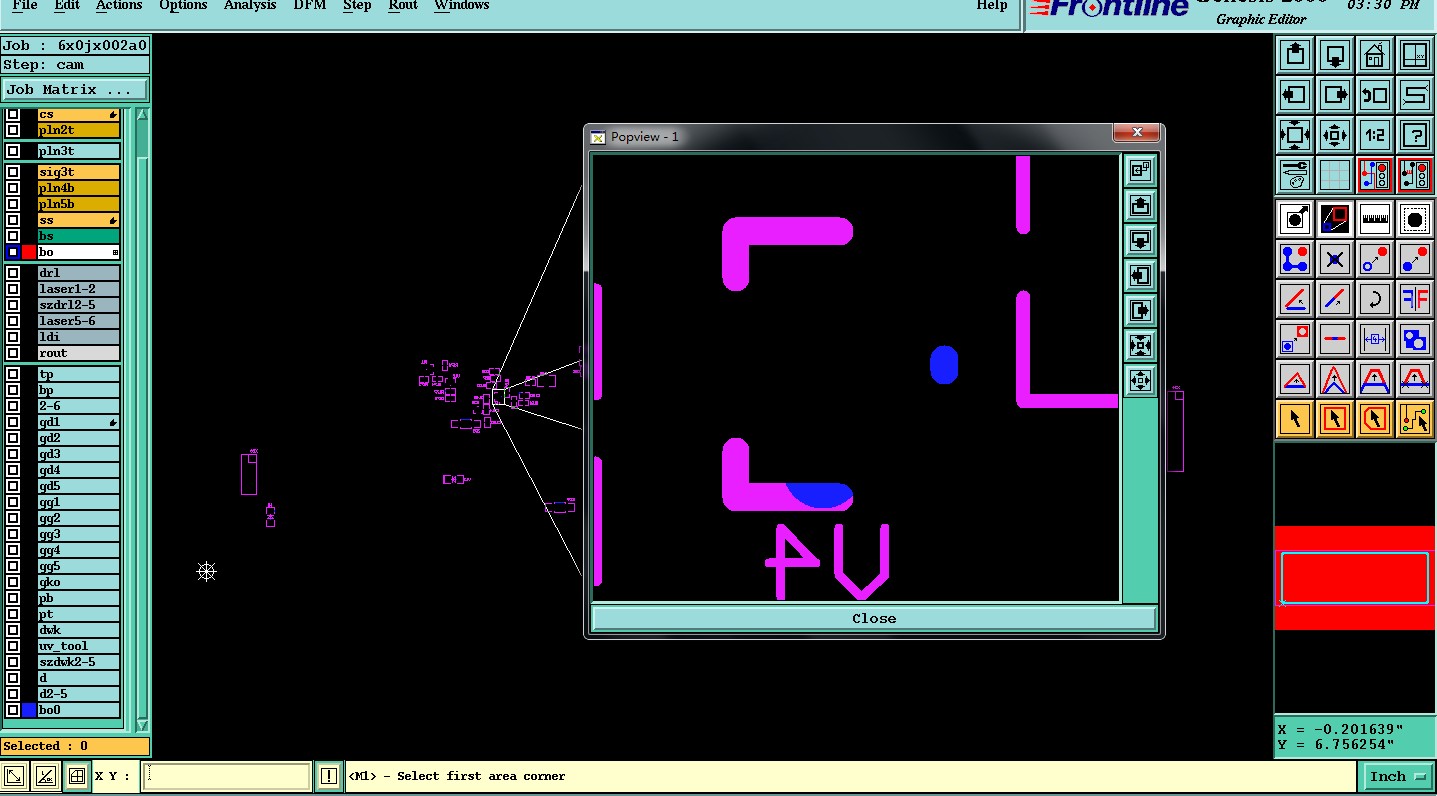The height and width of the screenshot is (796, 1437).
Task: Click the blue color swatch of layer bo0
Action: [x=29, y=710]
